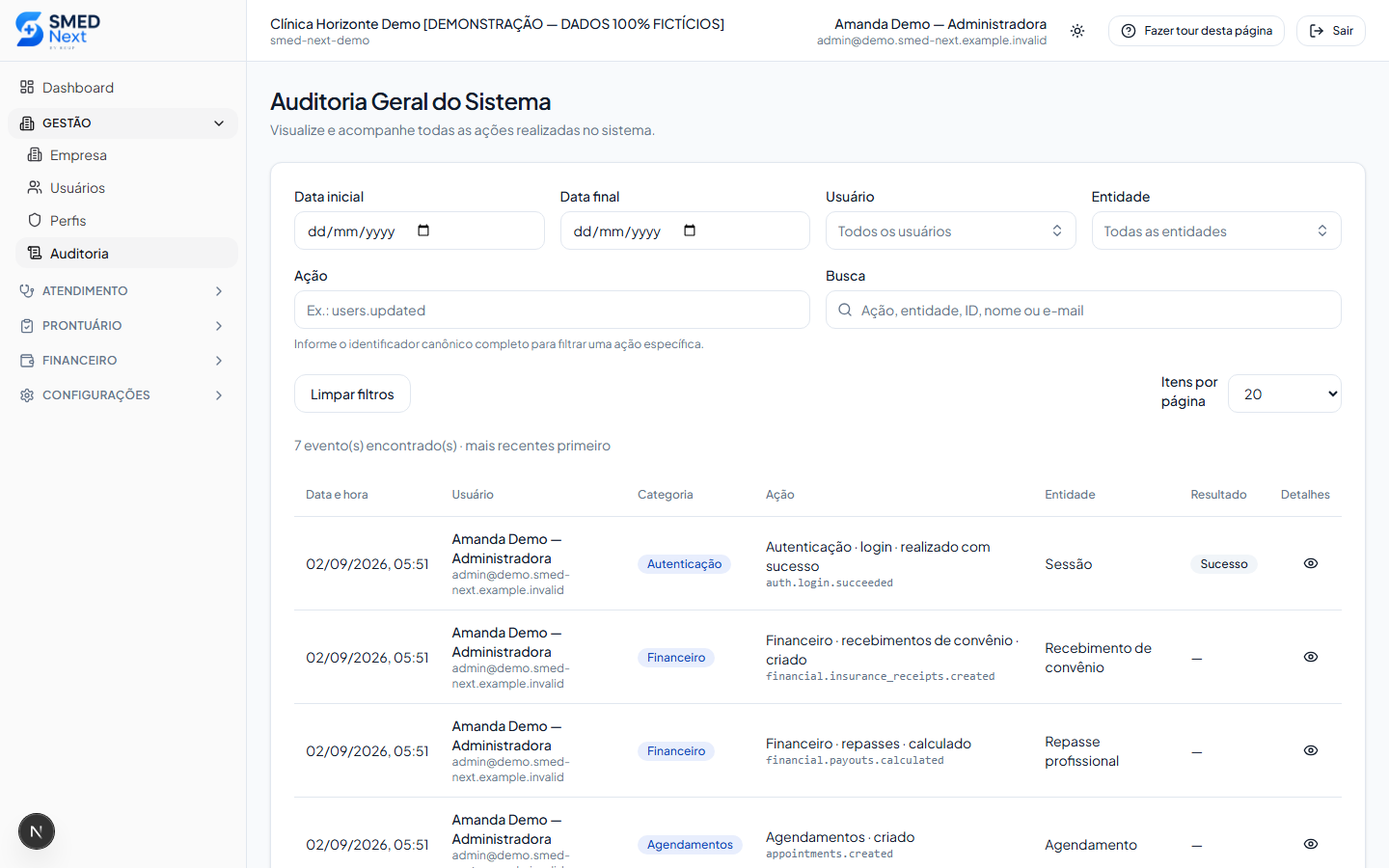This screenshot has height=868, width=1389.
Task: Click the Repasse profissional entity cell
Action: point(1082,751)
